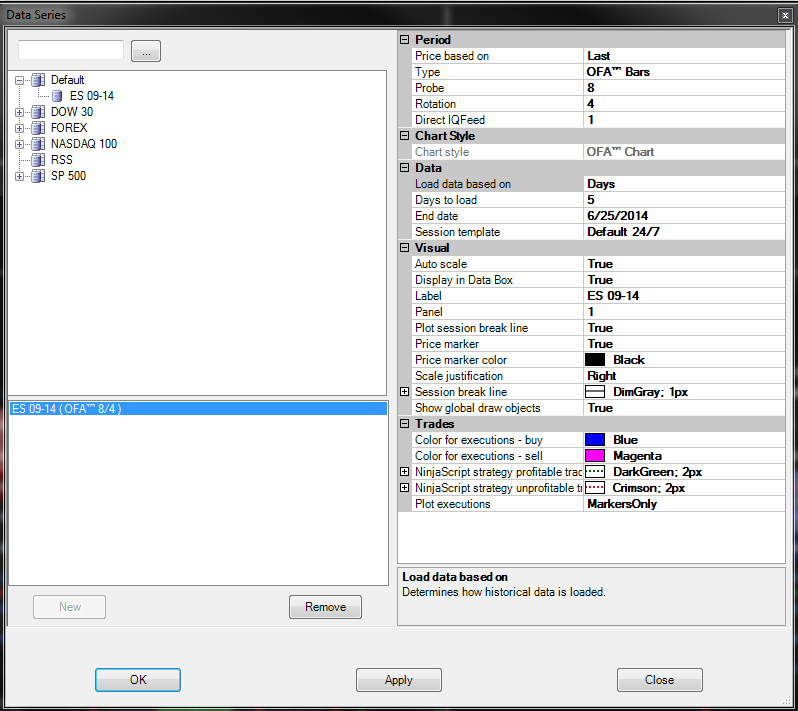Collapse the Chart Style property section
The width and height of the screenshot is (798, 711).
(x=405, y=136)
